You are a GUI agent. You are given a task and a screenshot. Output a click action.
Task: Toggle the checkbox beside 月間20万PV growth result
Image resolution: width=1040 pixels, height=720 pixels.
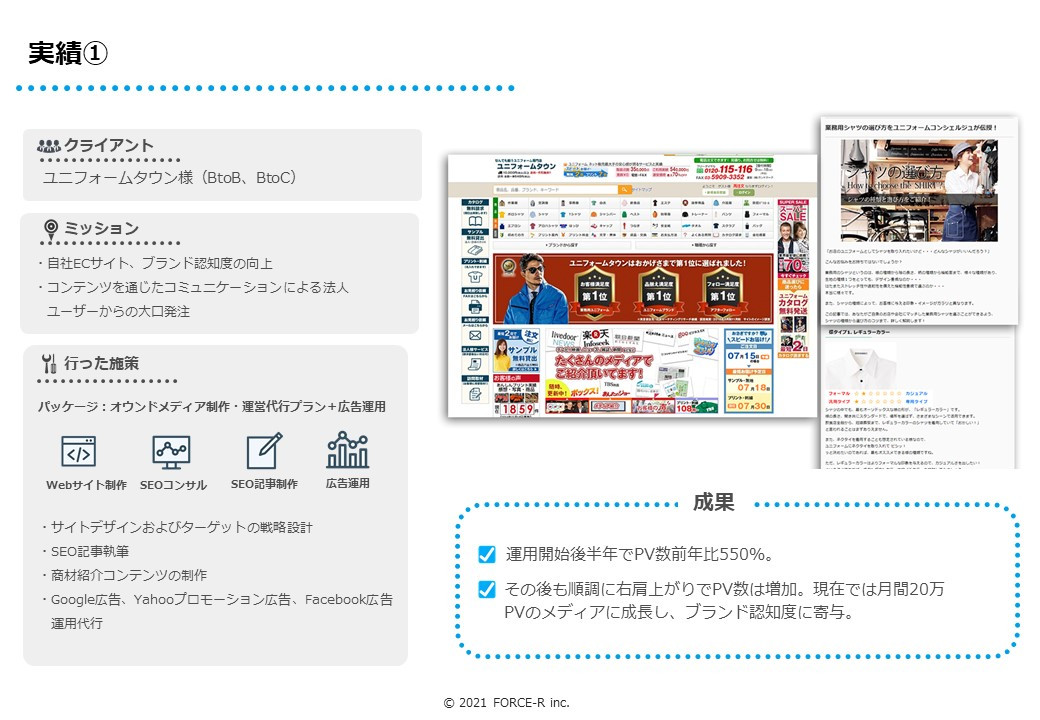point(487,588)
